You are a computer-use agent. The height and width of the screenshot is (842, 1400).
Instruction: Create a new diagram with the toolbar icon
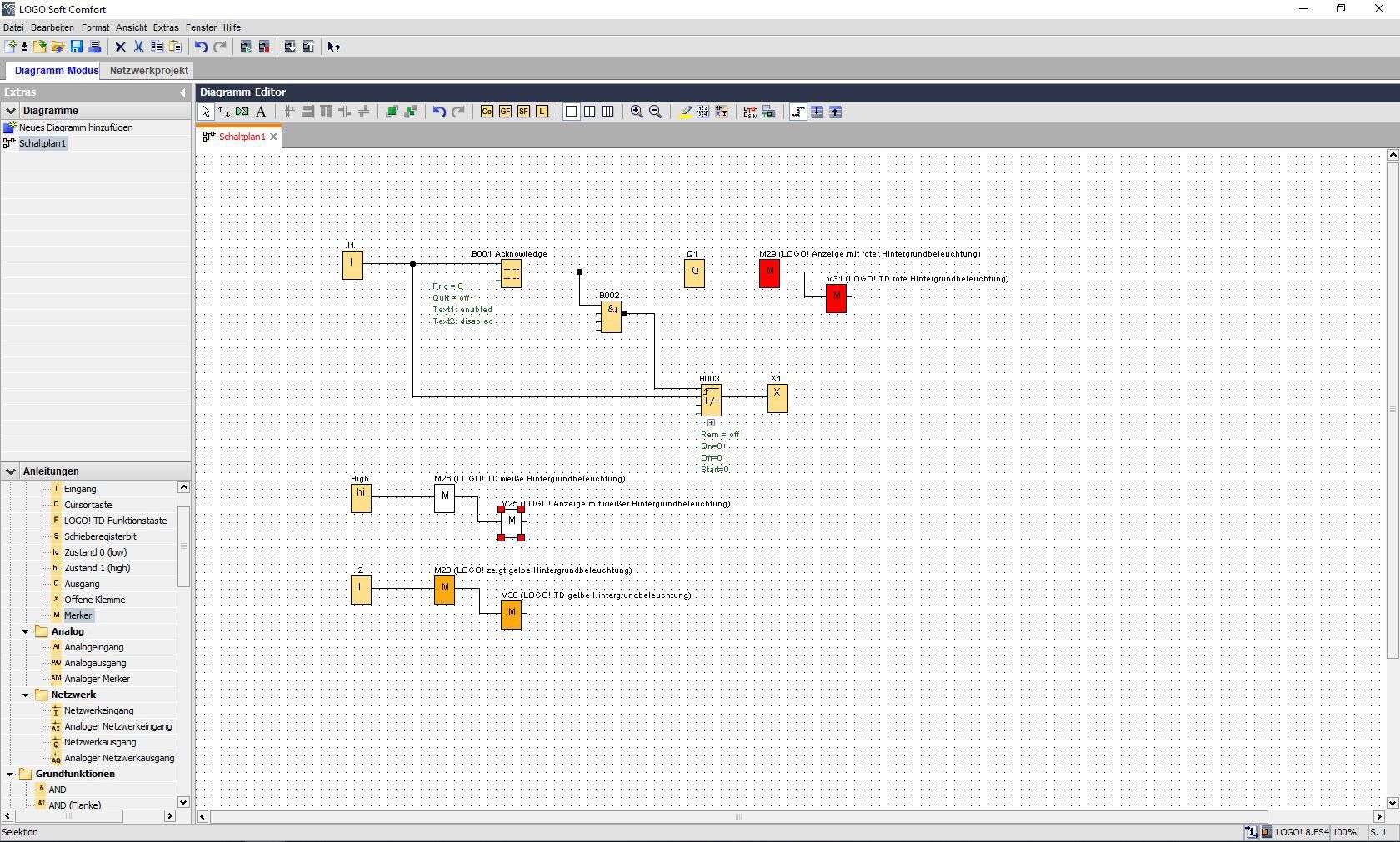[11, 47]
